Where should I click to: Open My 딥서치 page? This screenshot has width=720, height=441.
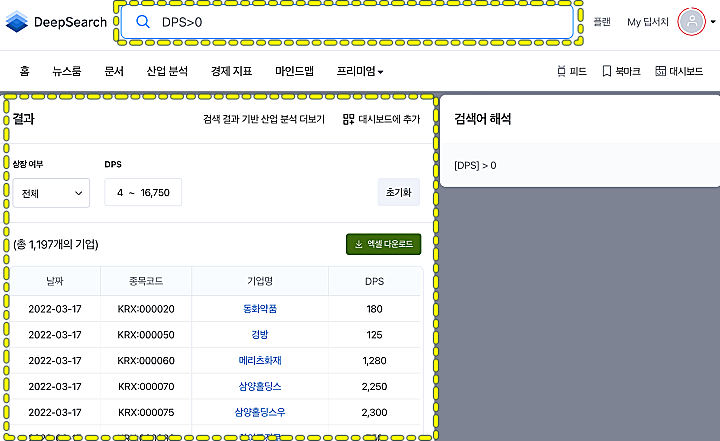click(x=648, y=22)
